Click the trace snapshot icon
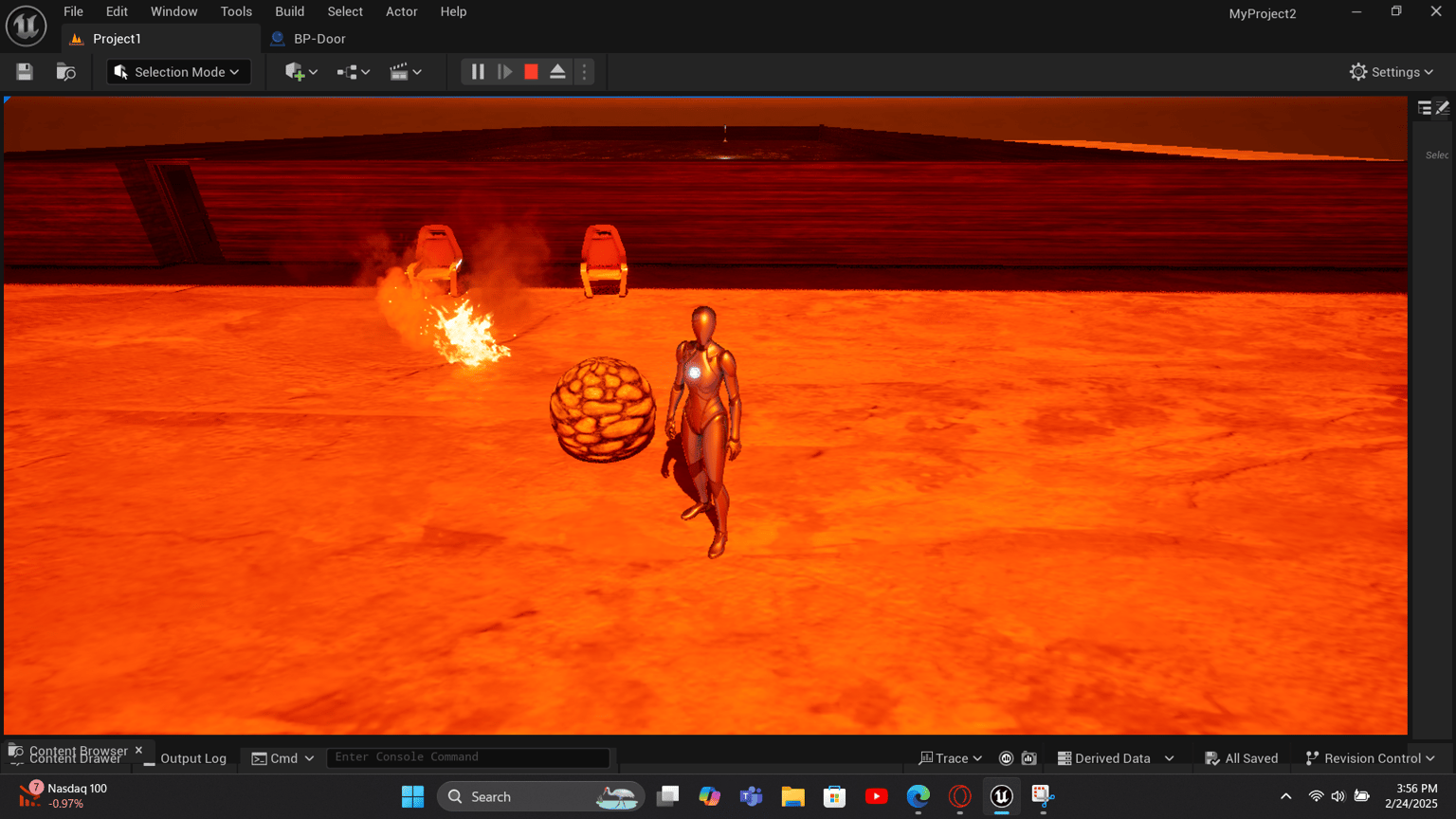This screenshot has height=819, width=1456. (1029, 758)
